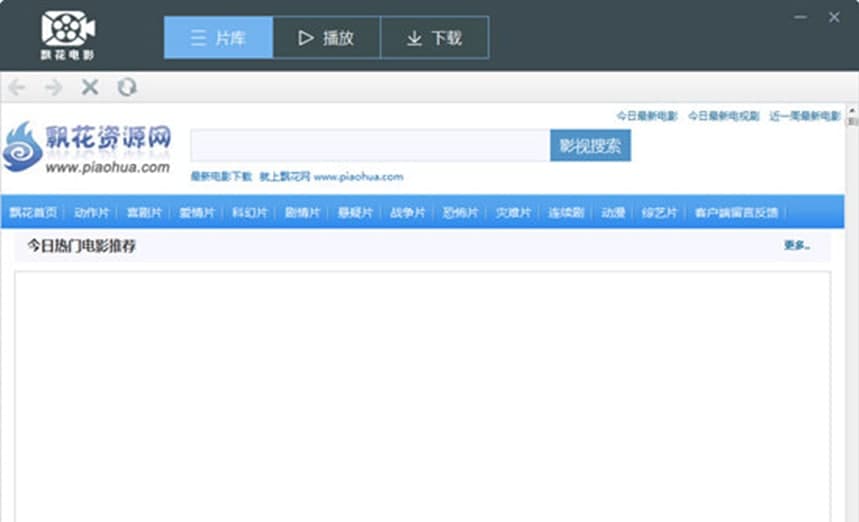Open 客户端留言反馈 feedback page
859x522 pixels.
pyautogui.click(x=736, y=213)
